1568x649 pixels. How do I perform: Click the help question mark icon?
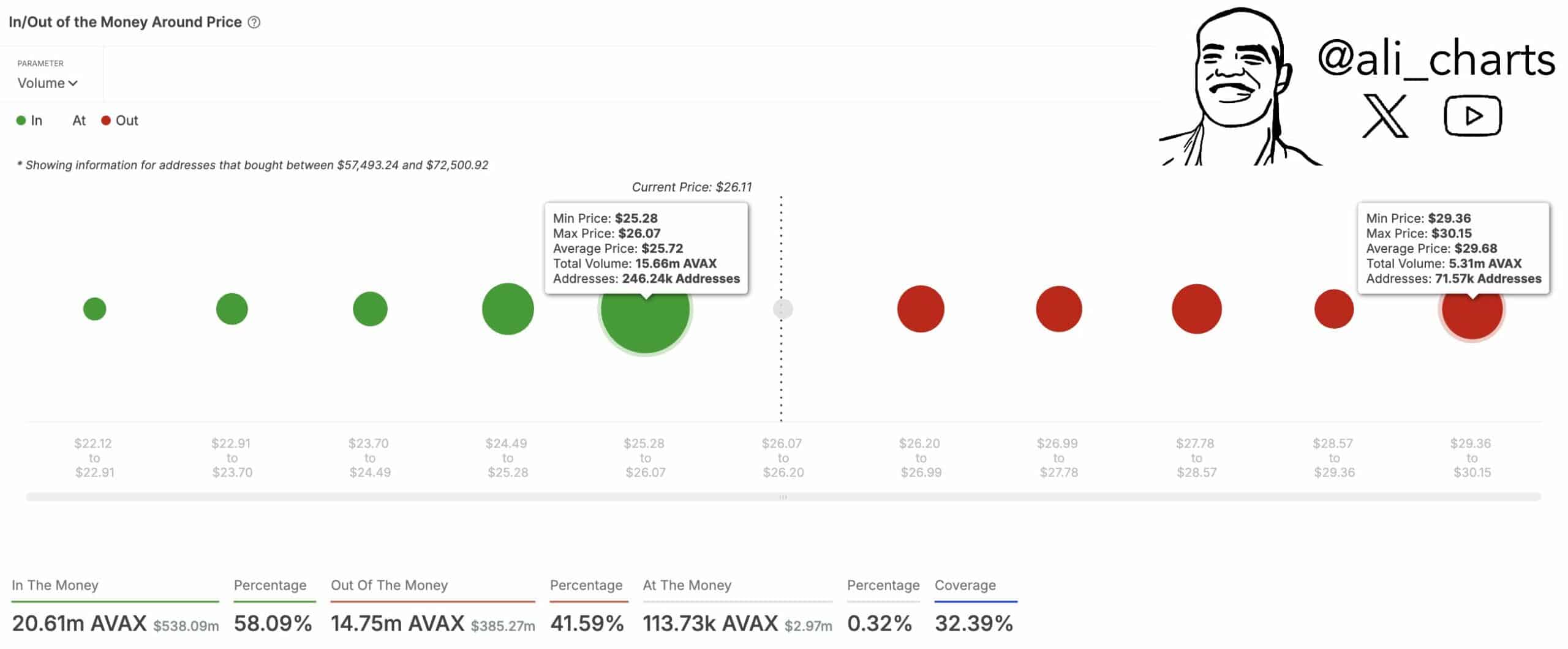pos(254,23)
